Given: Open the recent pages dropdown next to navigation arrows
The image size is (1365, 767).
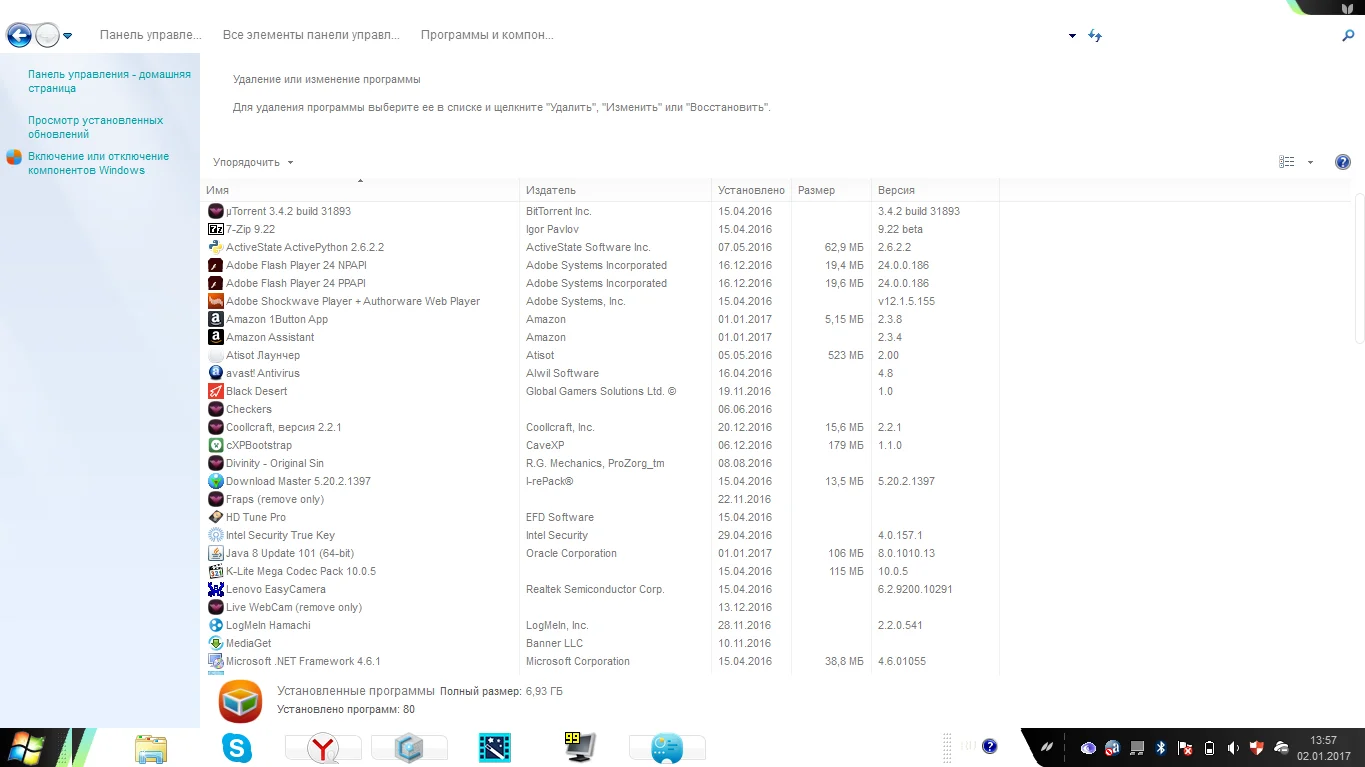Looking at the screenshot, I should click(x=68, y=36).
